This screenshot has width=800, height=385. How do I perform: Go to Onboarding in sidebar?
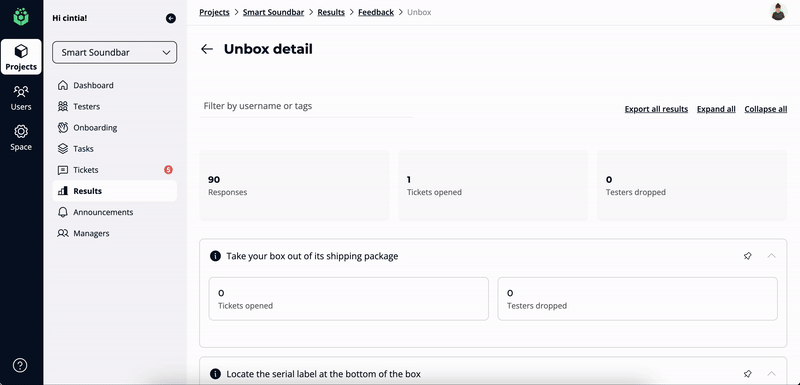(x=115, y=127)
